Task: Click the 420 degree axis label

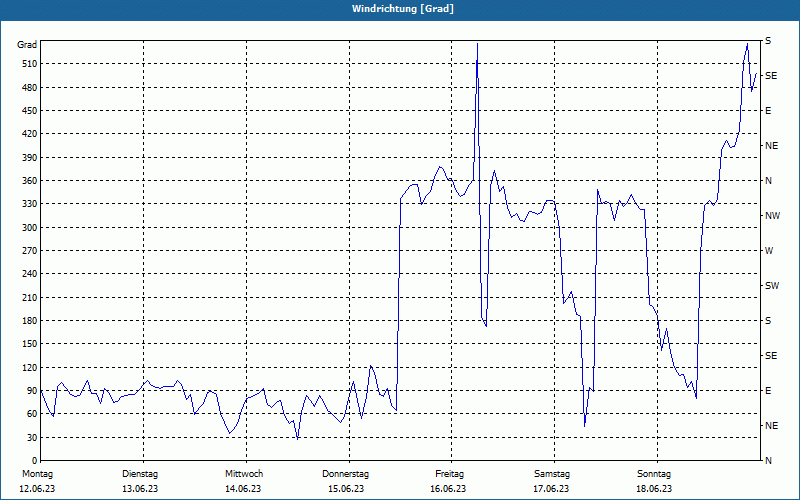Action: (30, 134)
